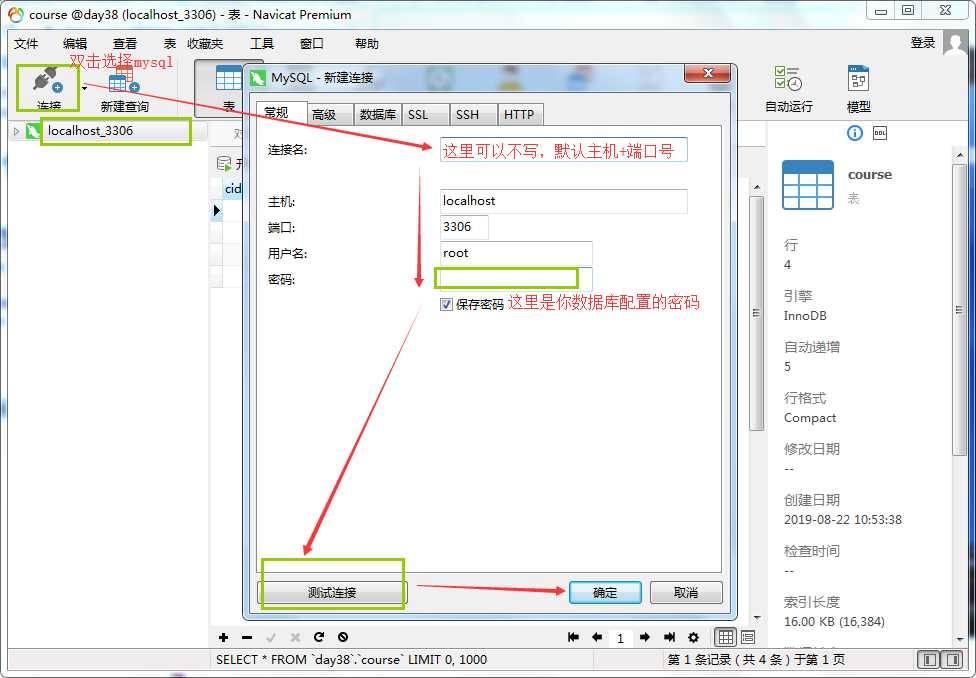Open the 表 menu
Screen dimensions: 976x678
coord(170,44)
